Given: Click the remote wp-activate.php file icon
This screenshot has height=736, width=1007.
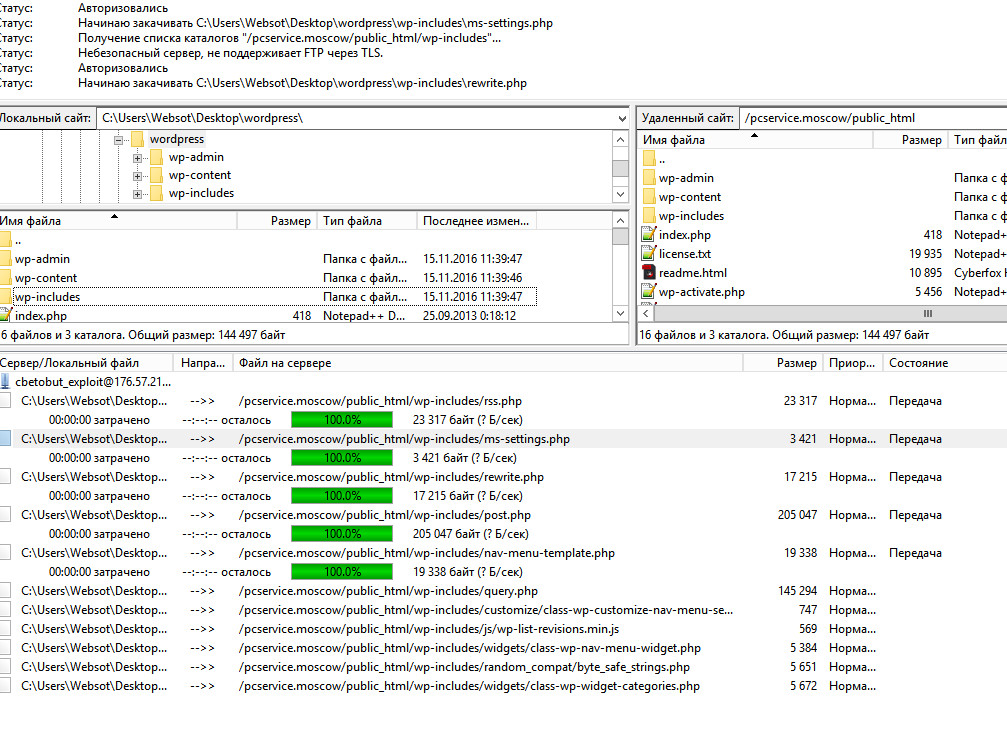Looking at the screenshot, I should [x=649, y=292].
